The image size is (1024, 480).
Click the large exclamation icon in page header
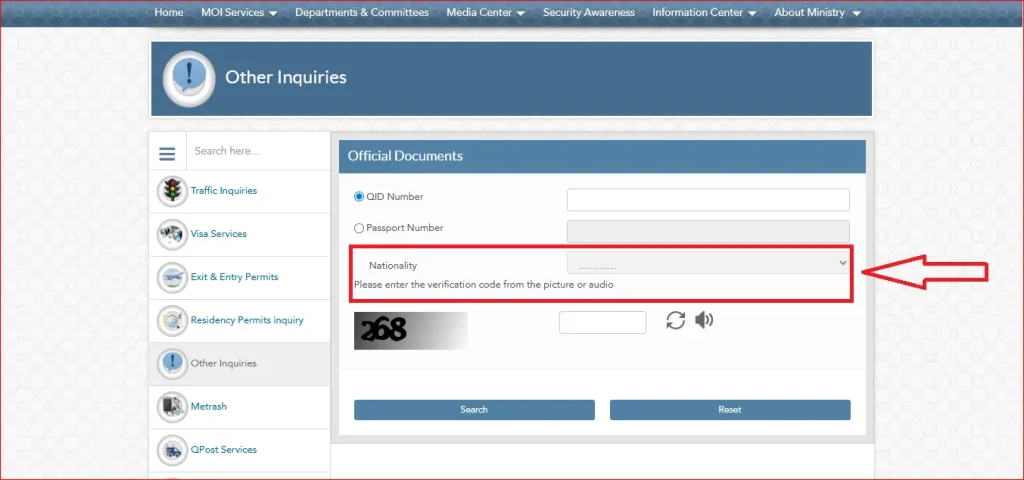point(189,78)
